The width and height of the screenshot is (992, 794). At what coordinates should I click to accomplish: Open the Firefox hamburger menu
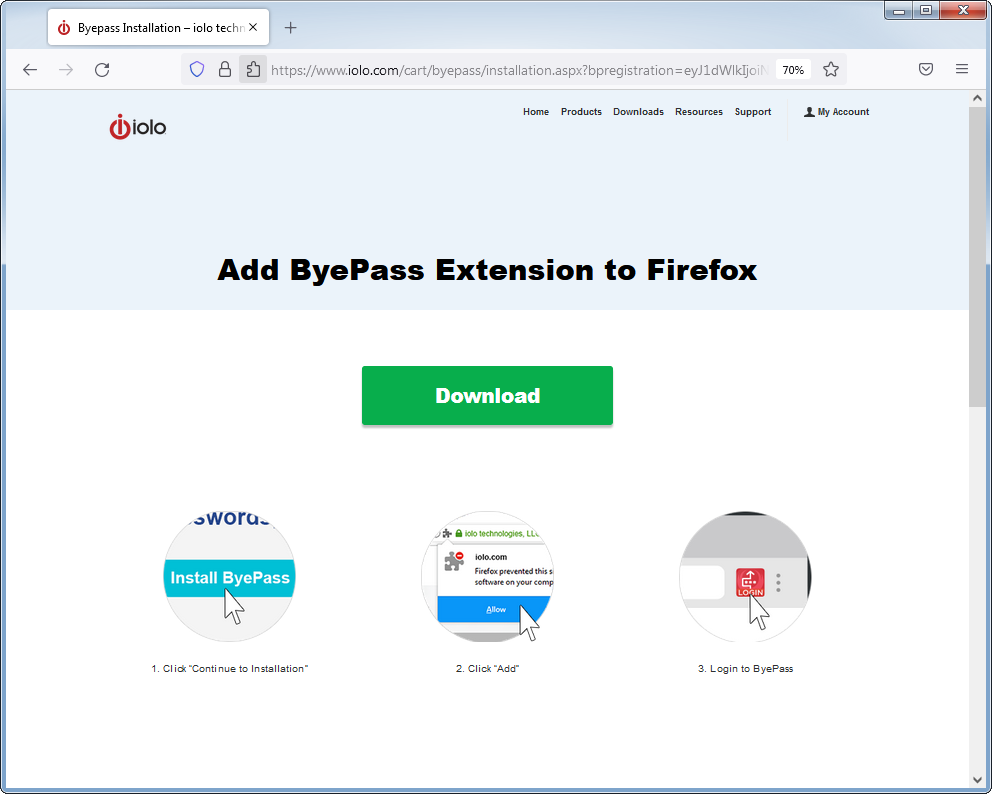[x=962, y=70]
